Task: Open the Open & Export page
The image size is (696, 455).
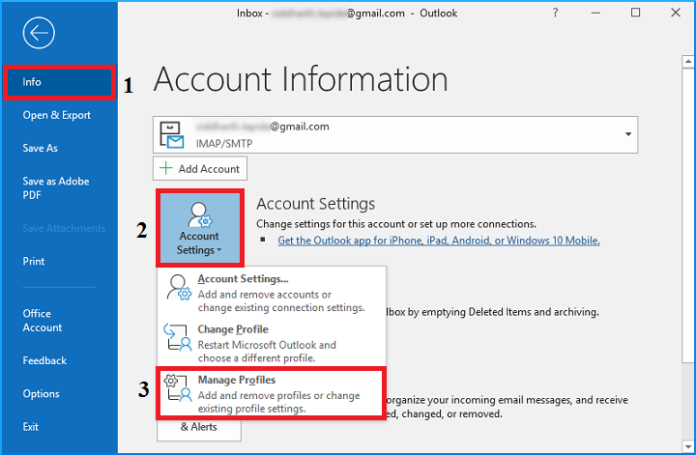Action: (56, 115)
